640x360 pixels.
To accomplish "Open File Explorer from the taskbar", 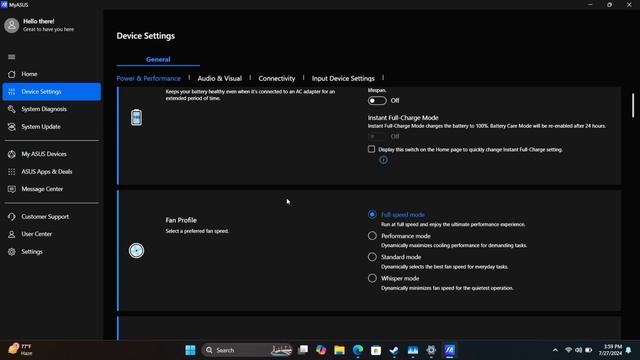I will tap(339, 350).
